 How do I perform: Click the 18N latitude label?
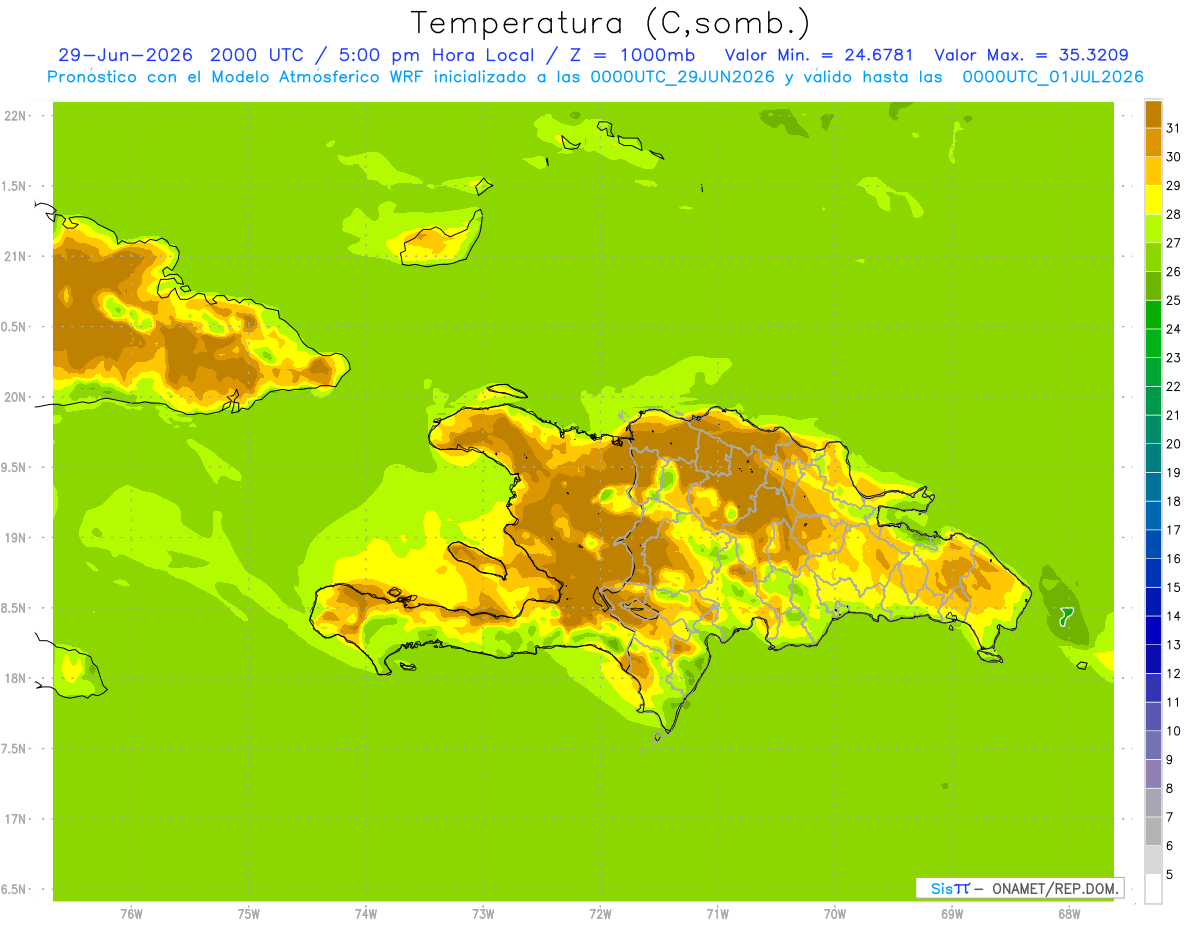pos(15,678)
